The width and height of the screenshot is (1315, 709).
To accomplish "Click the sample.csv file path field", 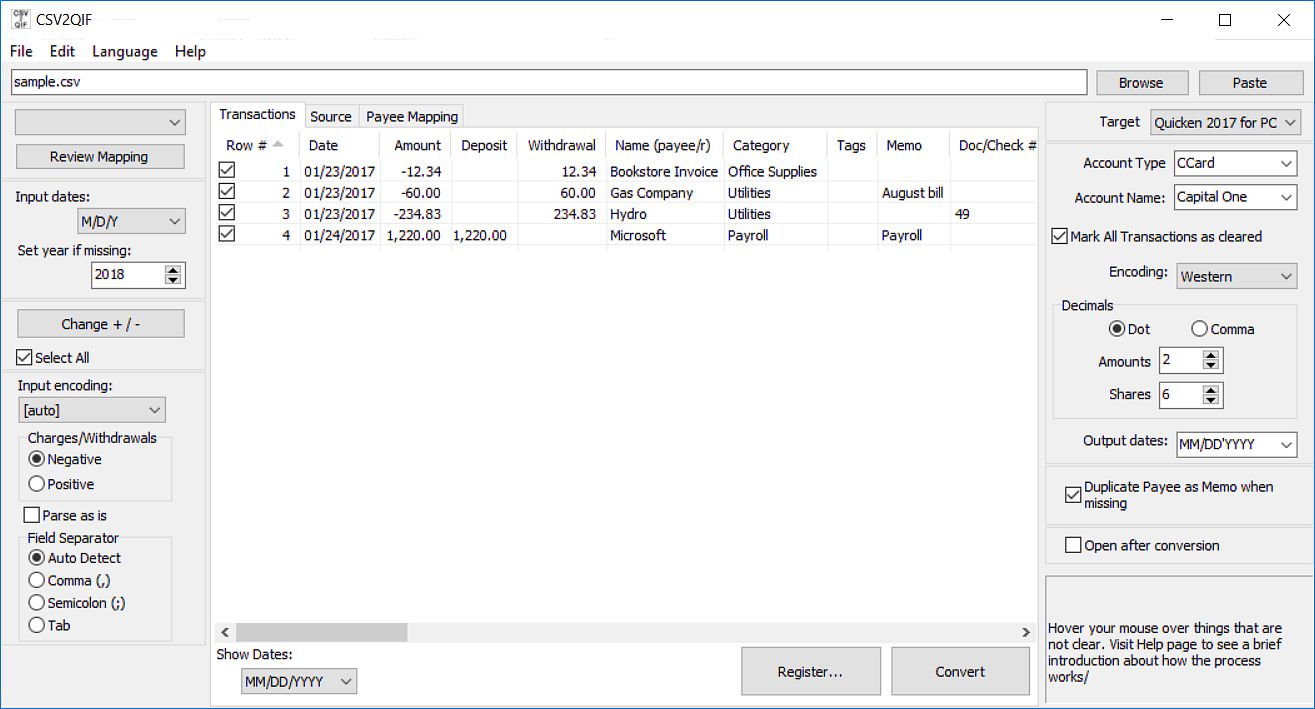I will click(549, 82).
